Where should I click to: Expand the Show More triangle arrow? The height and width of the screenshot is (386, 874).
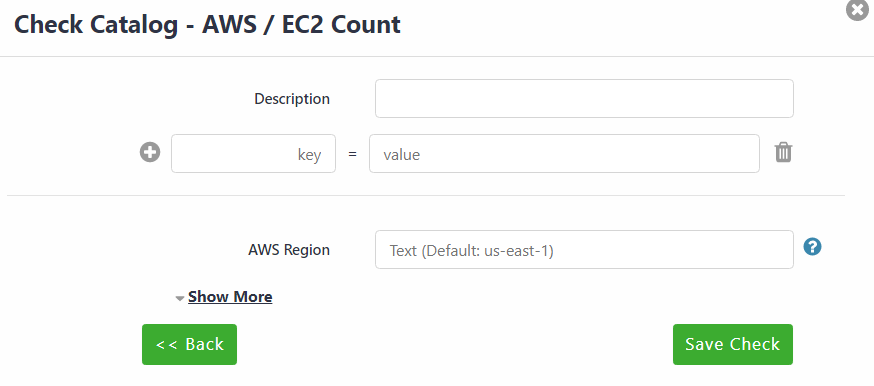click(179, 299)
